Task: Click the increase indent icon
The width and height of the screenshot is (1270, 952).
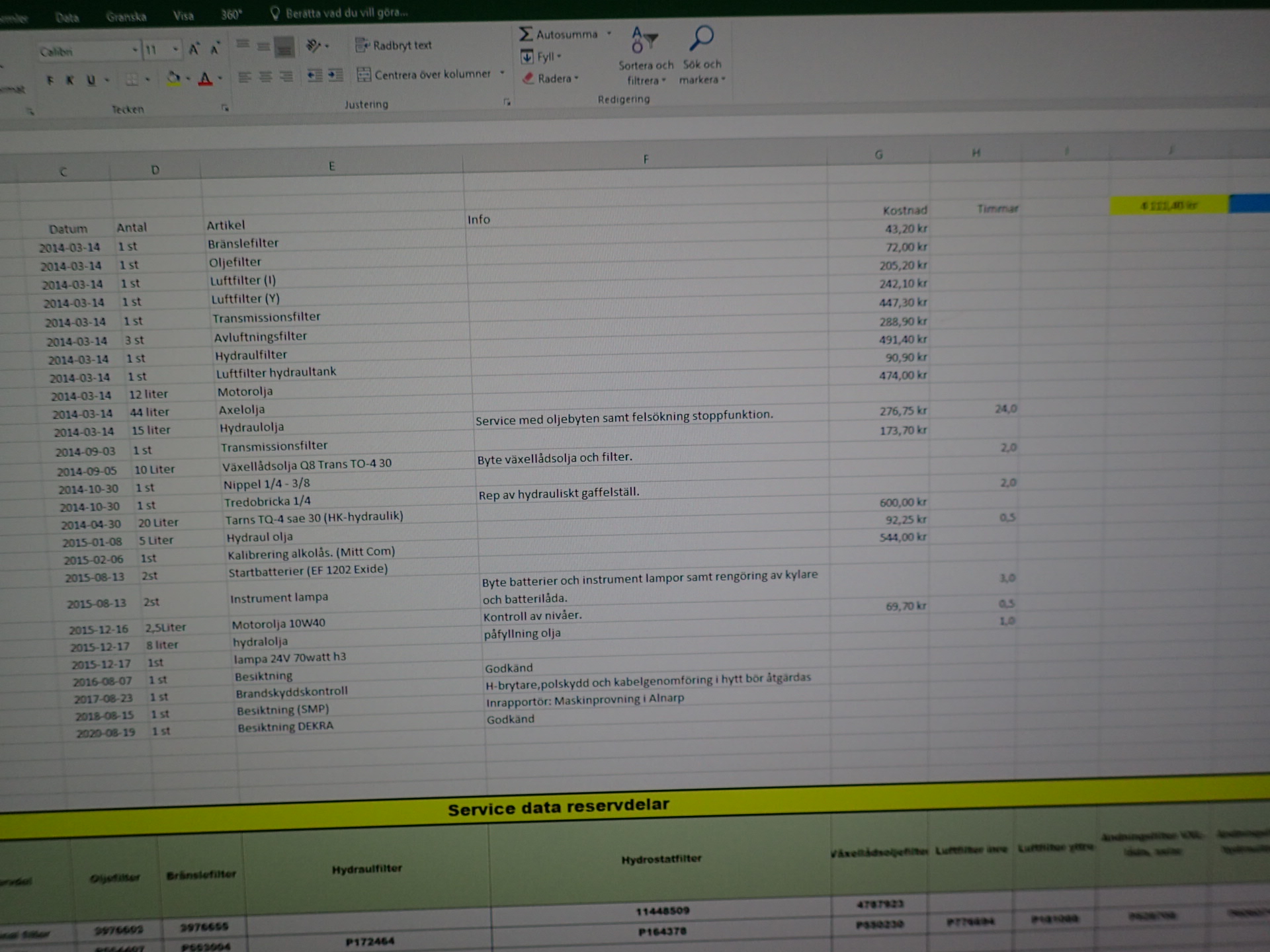Action: tap(336, 75)
